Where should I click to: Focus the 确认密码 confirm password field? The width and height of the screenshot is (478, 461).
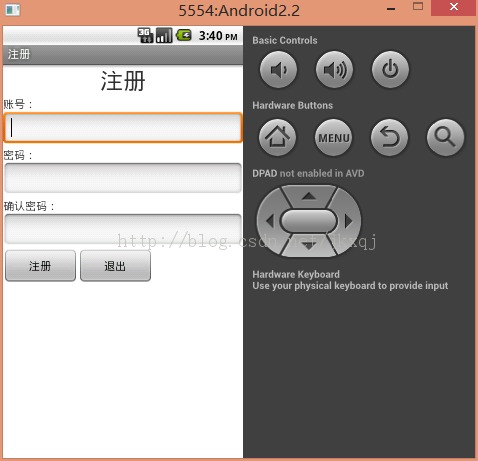[123, 229]
